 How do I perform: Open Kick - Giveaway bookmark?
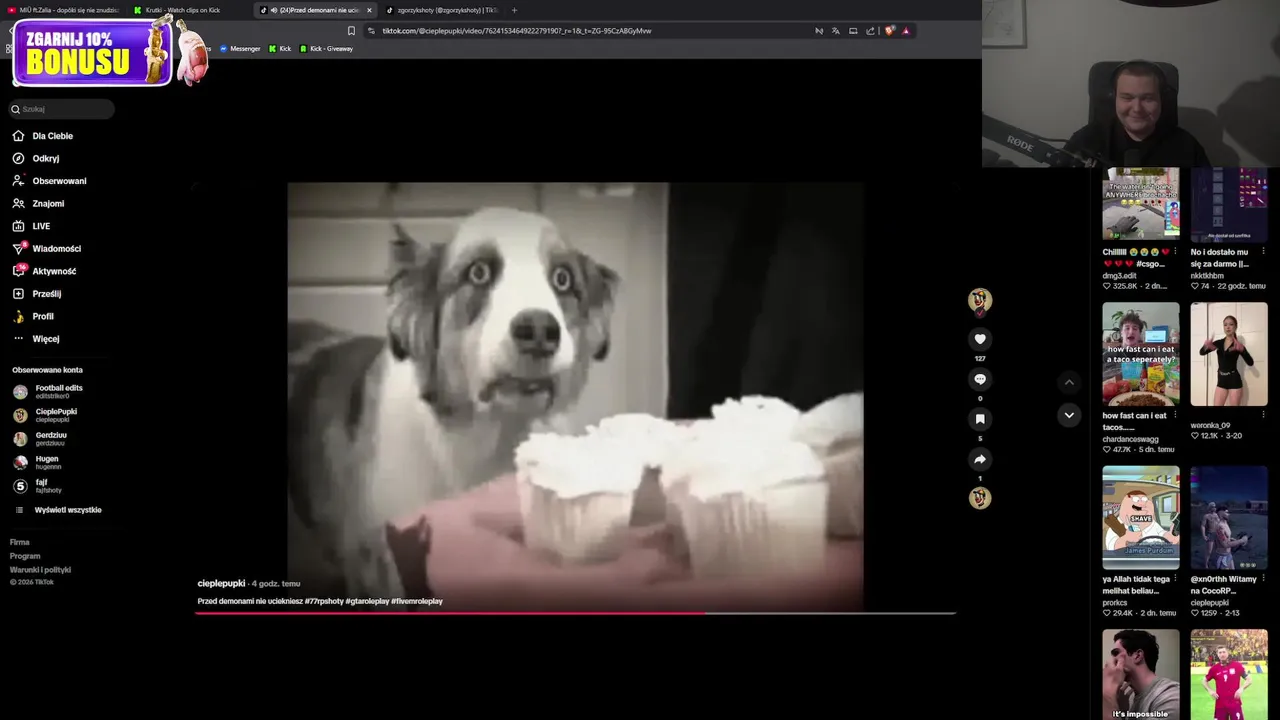[x=326, y=49]
